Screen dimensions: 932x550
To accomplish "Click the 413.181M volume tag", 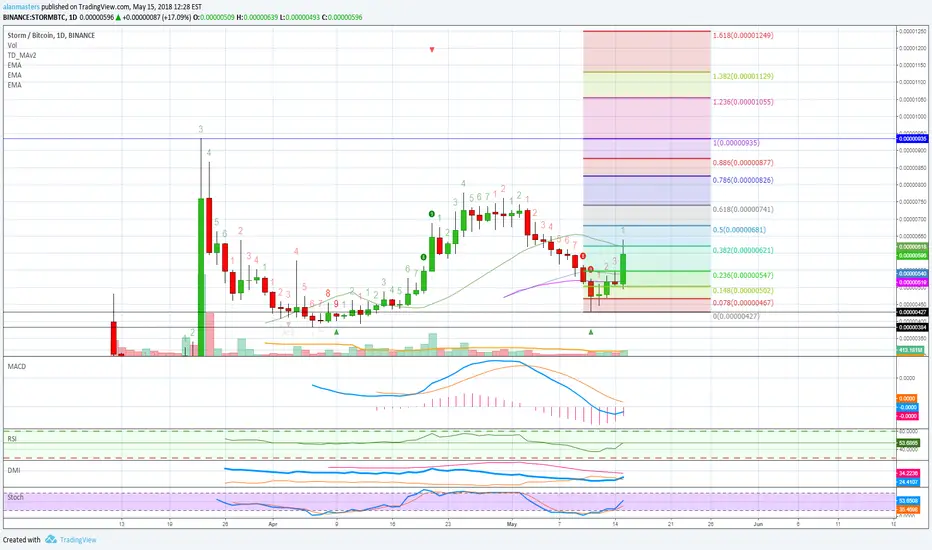I will [x=911, y=351].
